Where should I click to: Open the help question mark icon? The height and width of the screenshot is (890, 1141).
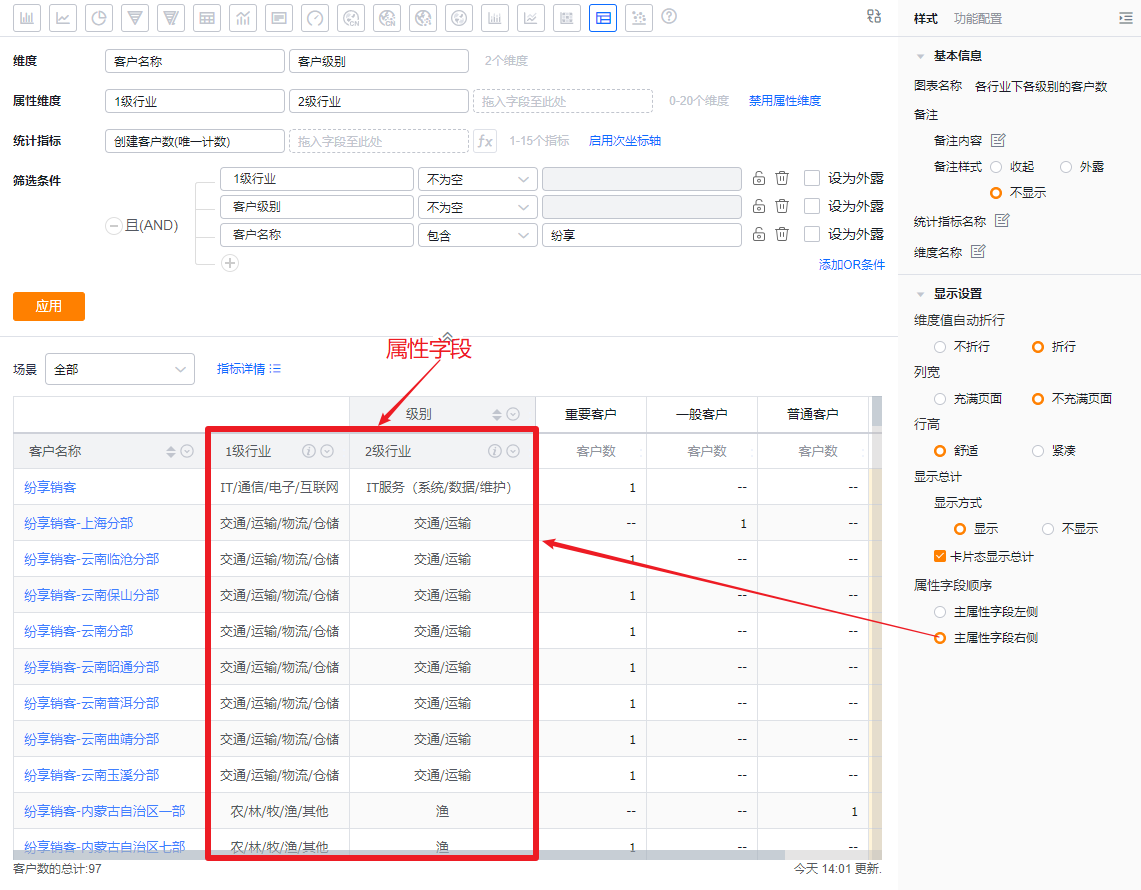click(669, 17)
